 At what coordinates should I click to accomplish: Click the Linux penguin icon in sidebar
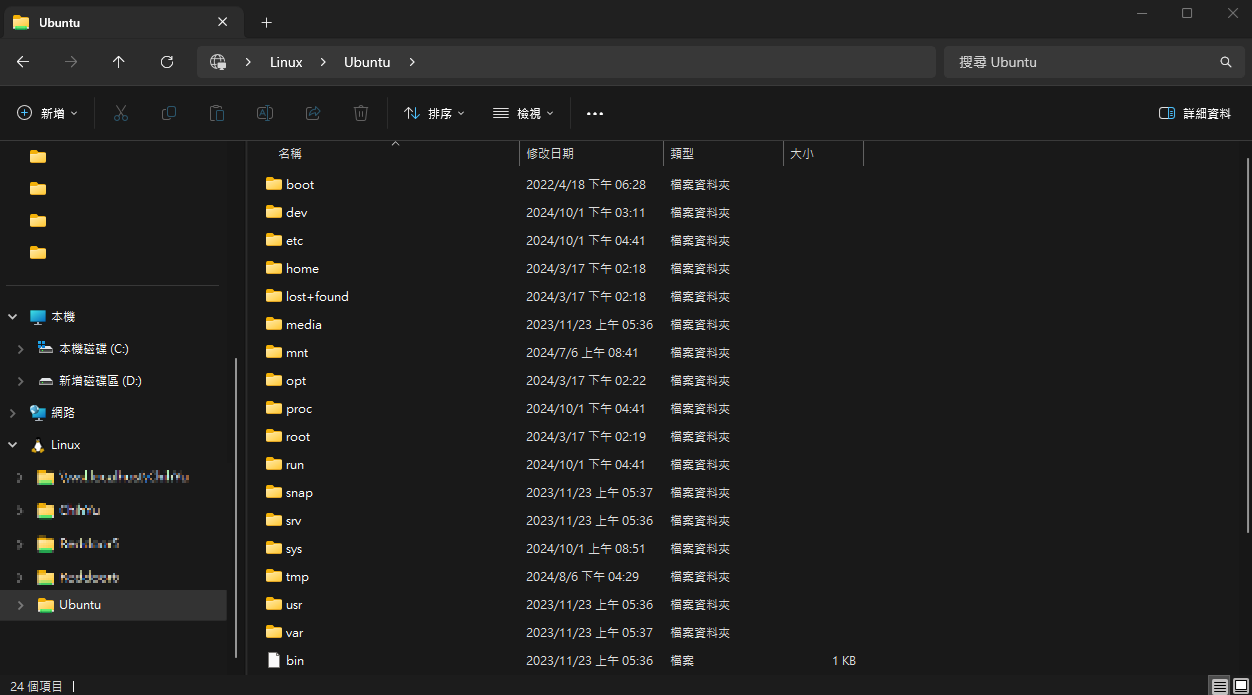38,445
